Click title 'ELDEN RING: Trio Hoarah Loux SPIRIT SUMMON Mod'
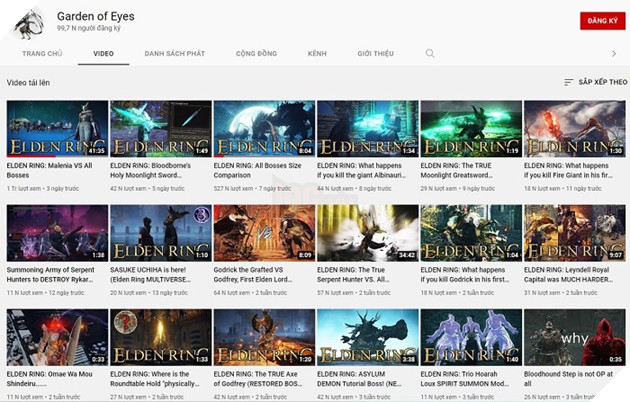 465,379
